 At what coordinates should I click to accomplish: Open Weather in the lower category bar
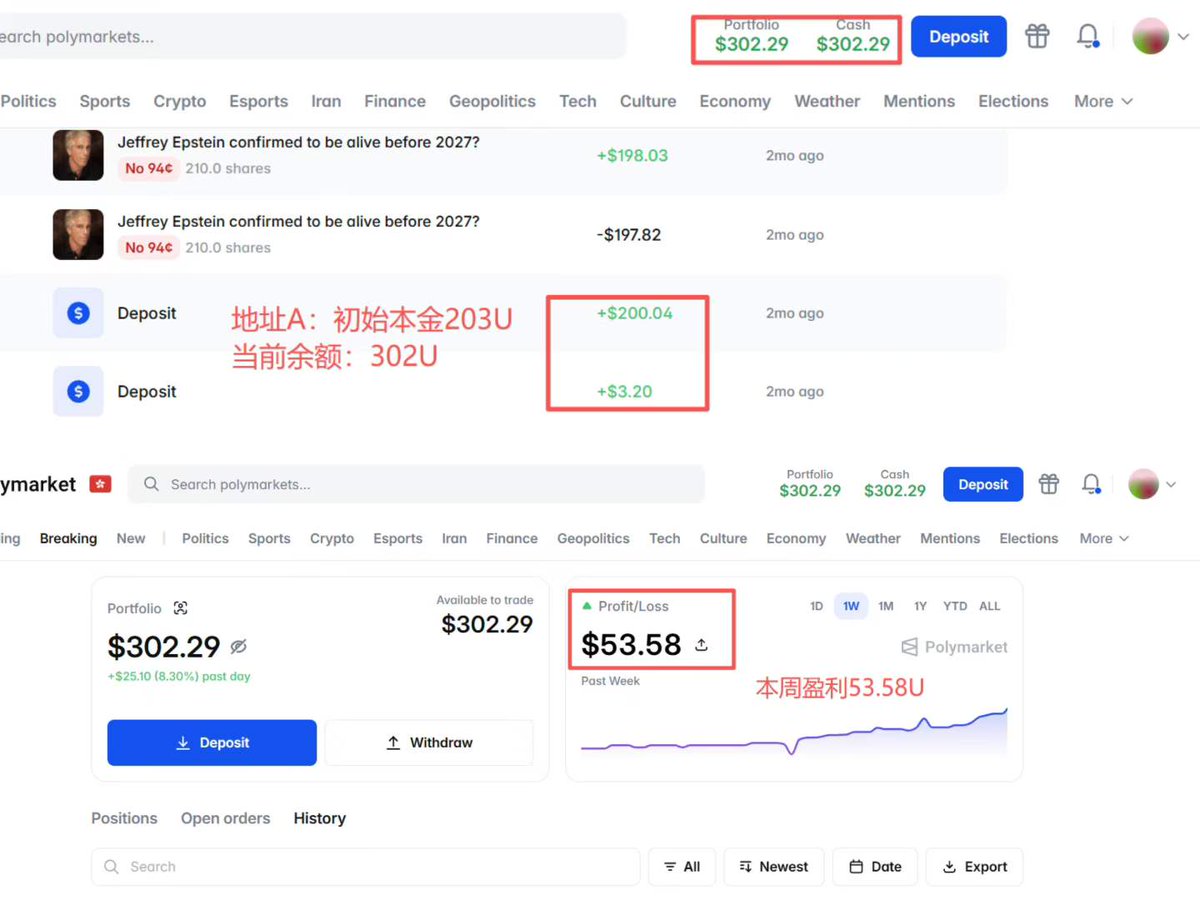click(x=873, y=538)
